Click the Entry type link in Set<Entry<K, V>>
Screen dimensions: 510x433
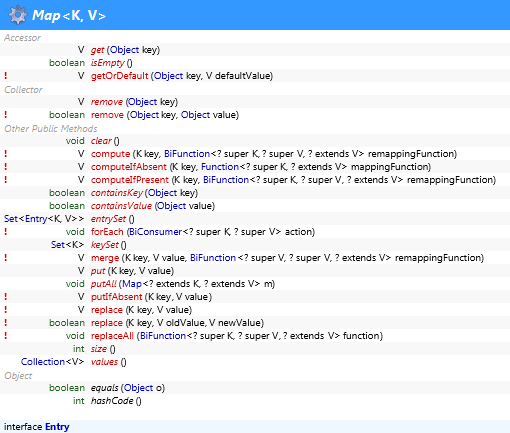pyautogui.click(x=36, y=219)
